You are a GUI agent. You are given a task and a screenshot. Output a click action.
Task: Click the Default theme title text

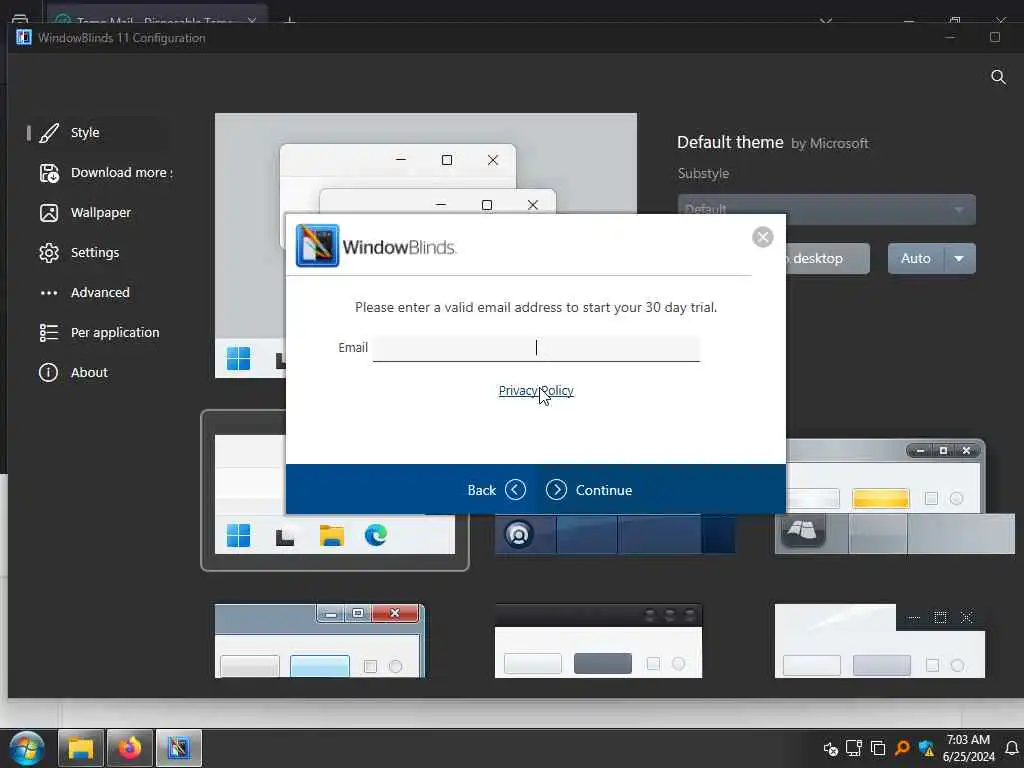(x=730, y=142)
